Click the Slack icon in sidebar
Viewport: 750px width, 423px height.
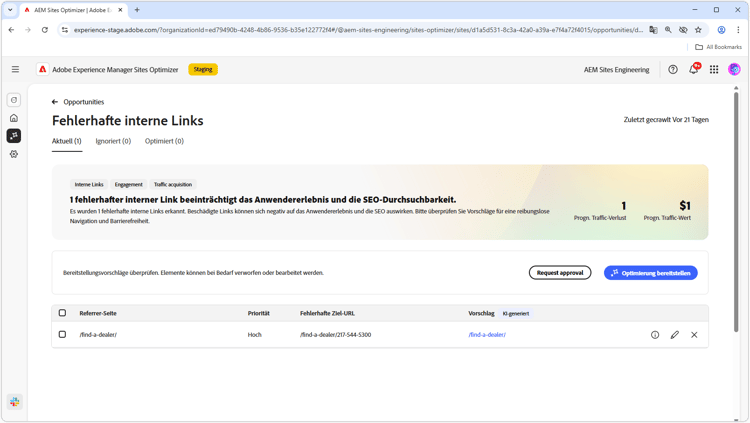coord(15,401)
